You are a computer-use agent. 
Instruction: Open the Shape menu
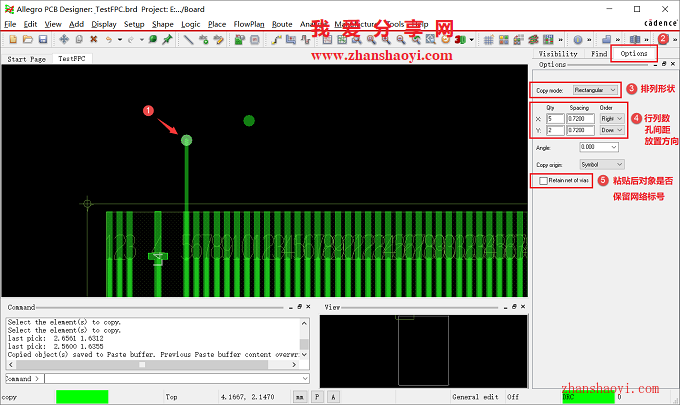tap(163, 24)
